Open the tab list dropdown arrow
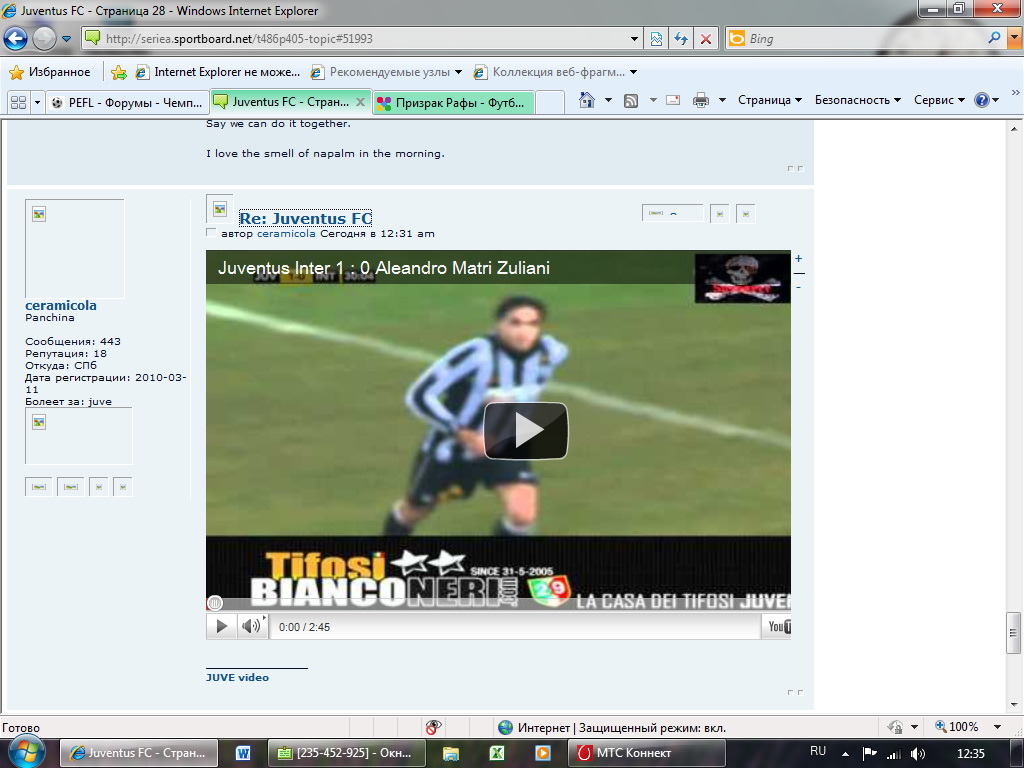Screen dimensions: 1024x768 (37, 102)
